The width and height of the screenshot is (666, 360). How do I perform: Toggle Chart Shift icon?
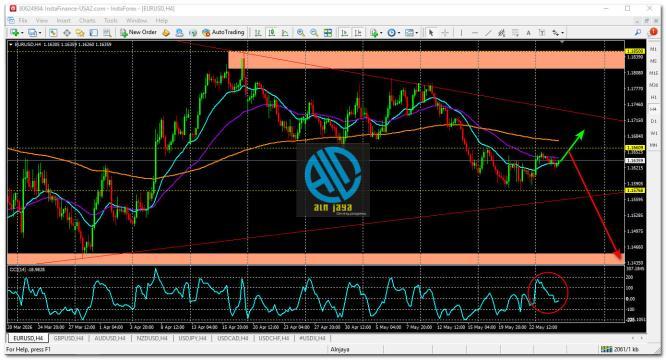358,33
